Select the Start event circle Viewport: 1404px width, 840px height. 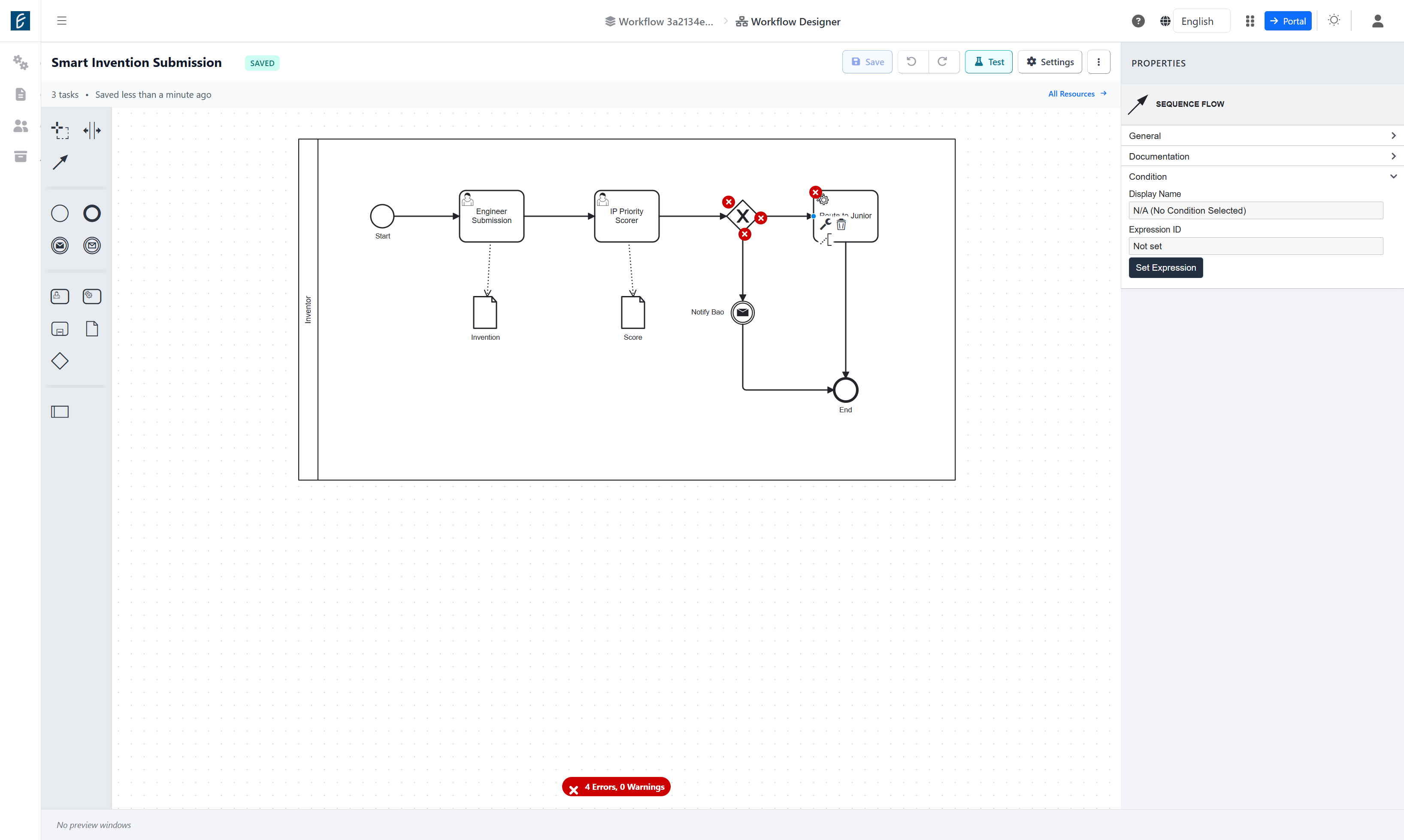[382, 216]
